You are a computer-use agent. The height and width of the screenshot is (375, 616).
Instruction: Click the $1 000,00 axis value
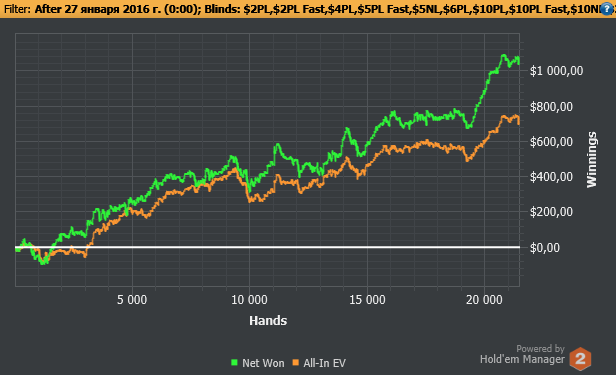556,71
